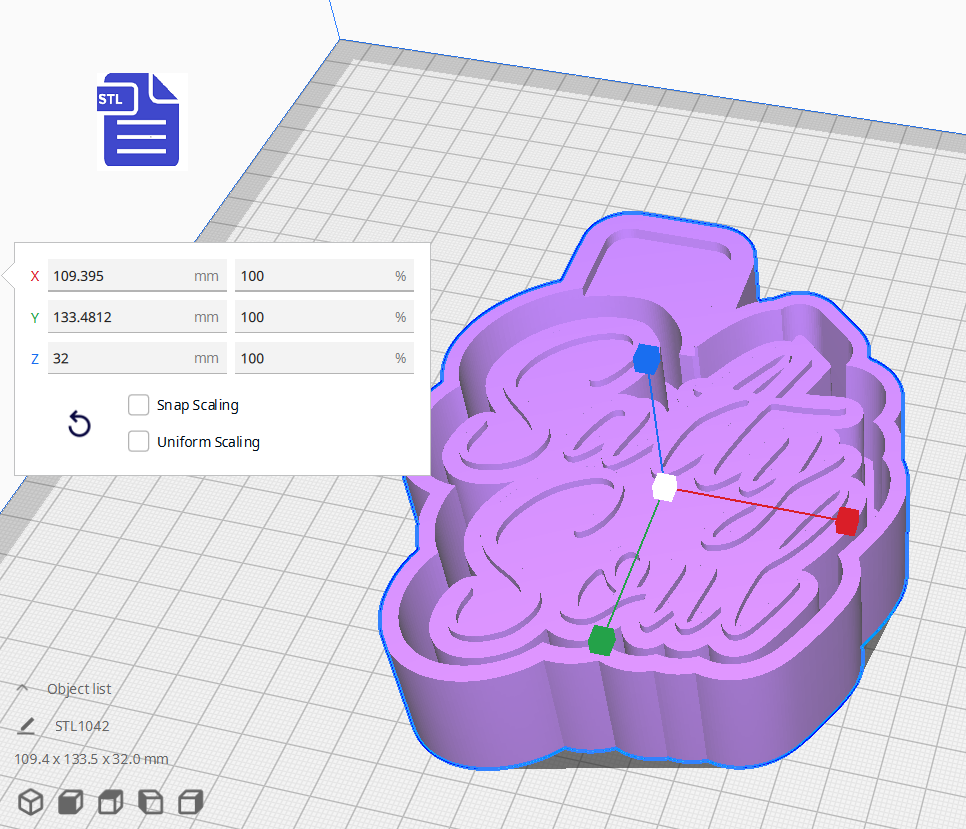
Task: Click the STL file icon
Action: coord(140,119)
